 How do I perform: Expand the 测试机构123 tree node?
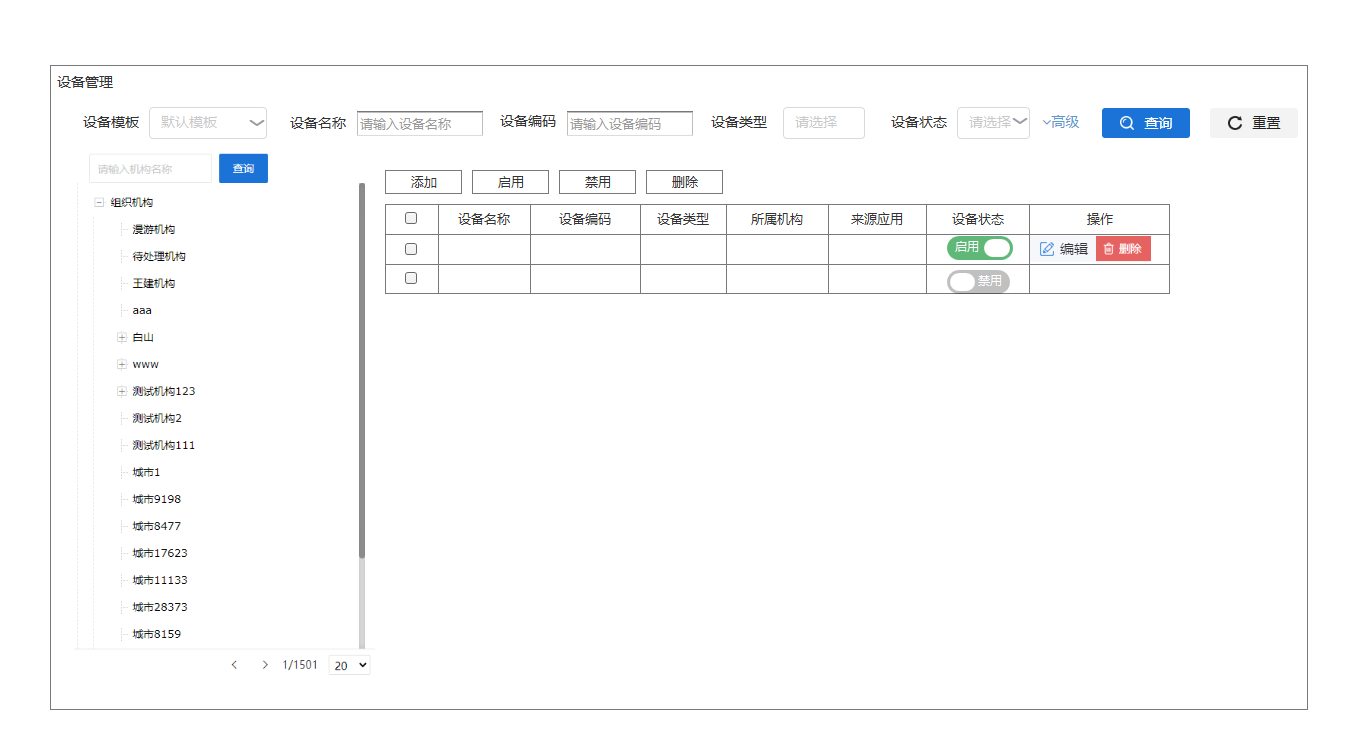(x=122, y=391)
